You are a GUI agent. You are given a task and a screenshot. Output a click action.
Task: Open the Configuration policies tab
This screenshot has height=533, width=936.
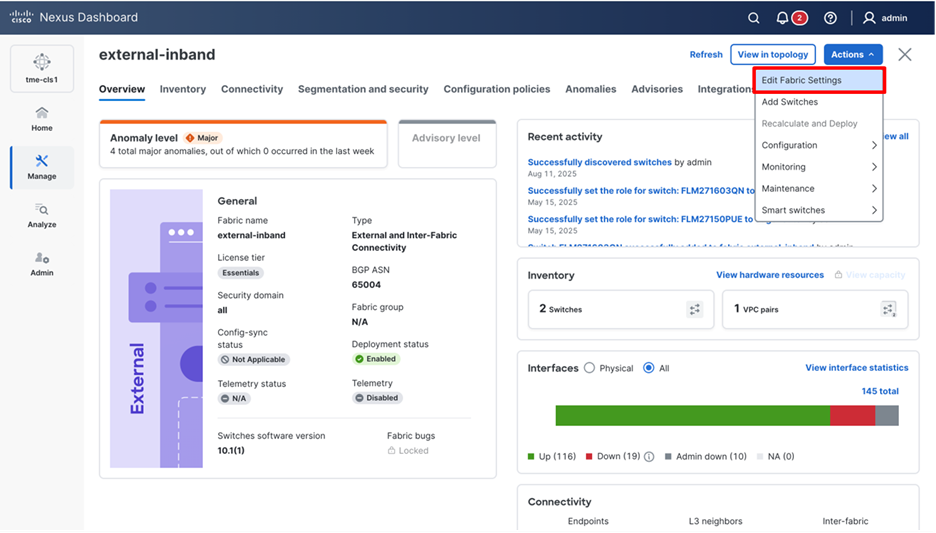pos(497,89)
